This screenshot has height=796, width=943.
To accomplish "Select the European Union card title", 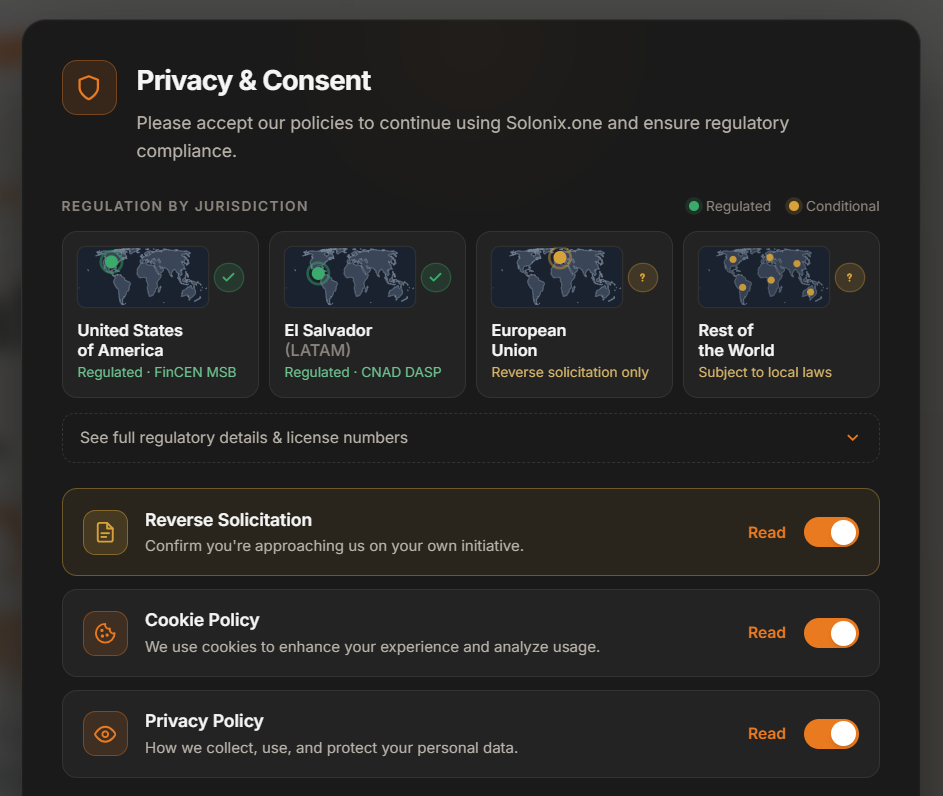I will click(x=529, y=340).
